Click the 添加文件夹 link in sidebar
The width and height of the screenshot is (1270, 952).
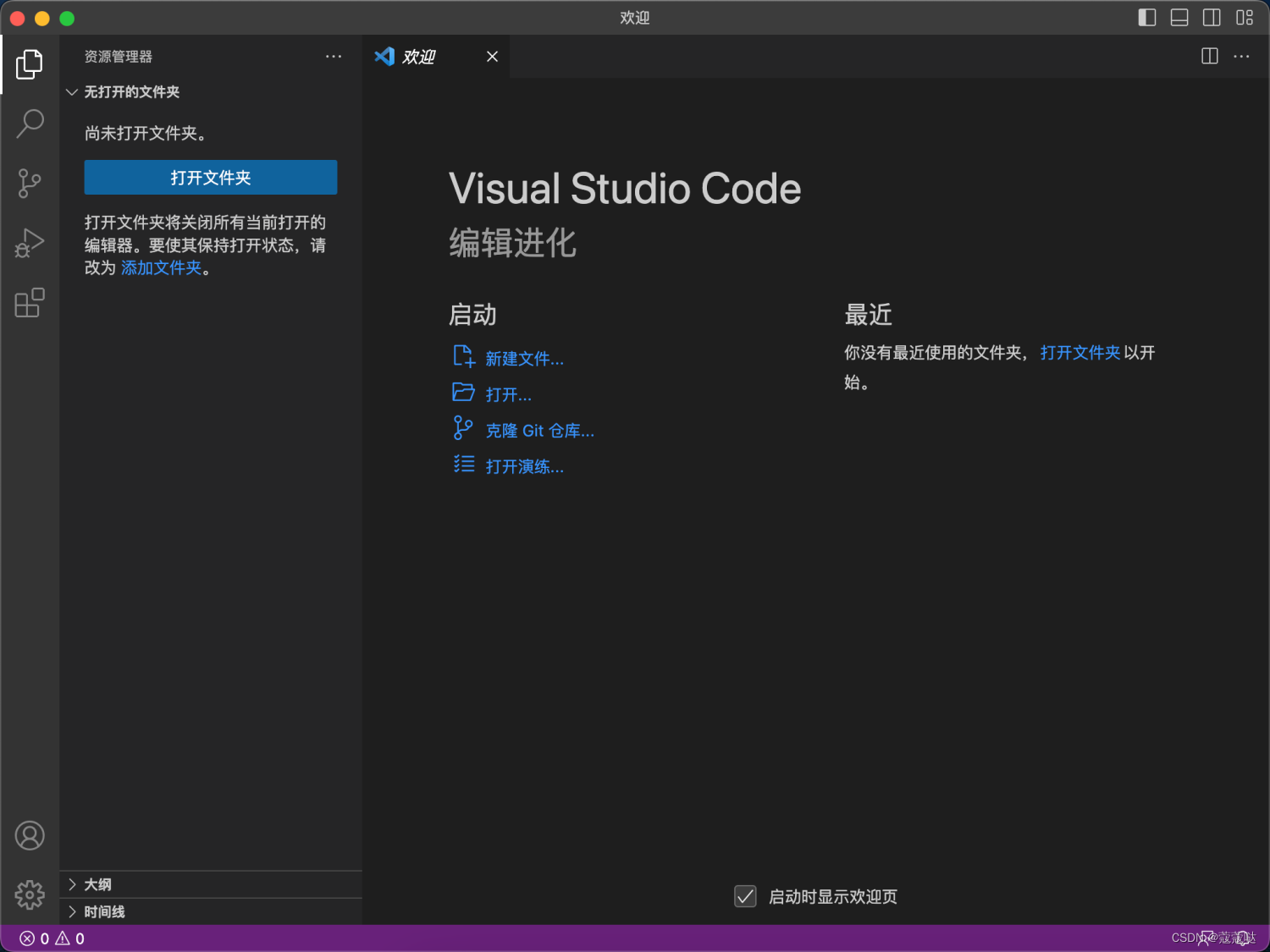click(161, 268)
